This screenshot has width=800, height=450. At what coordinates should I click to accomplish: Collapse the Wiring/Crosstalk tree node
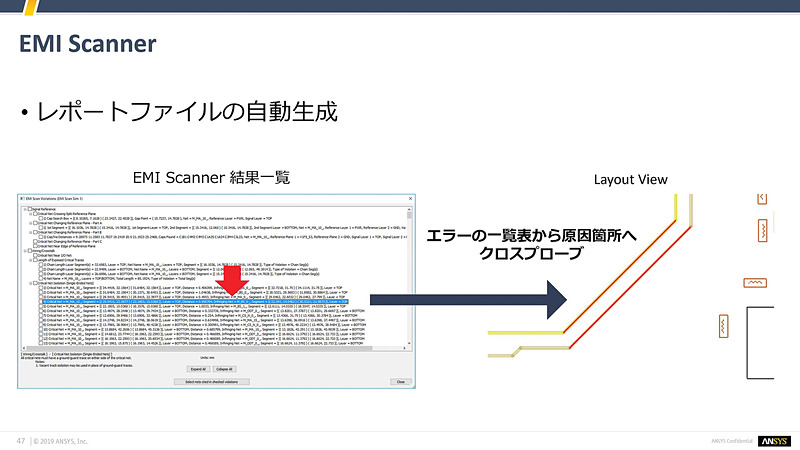[25, 251]
